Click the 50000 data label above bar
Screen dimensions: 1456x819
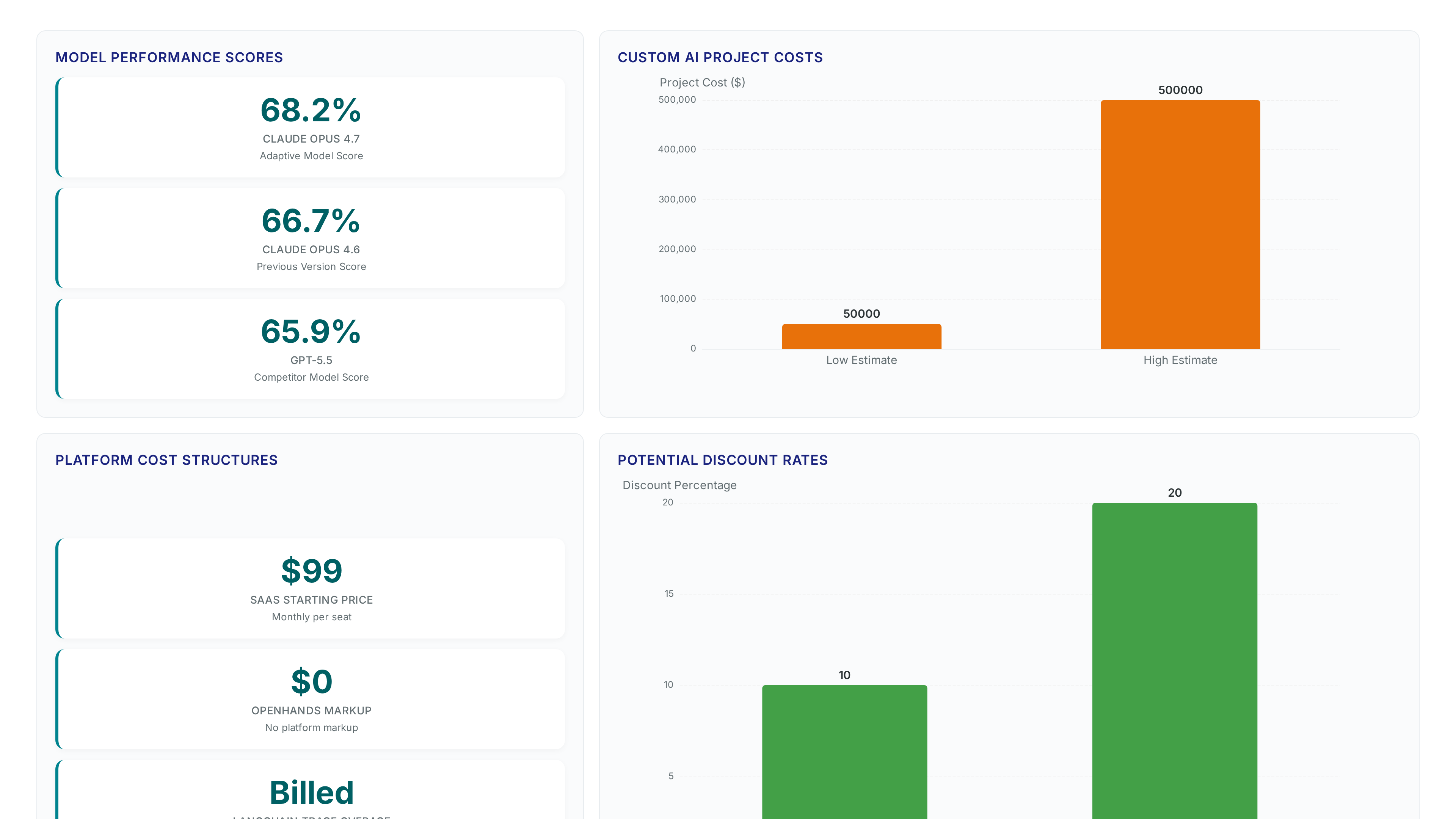coord(861,314)
